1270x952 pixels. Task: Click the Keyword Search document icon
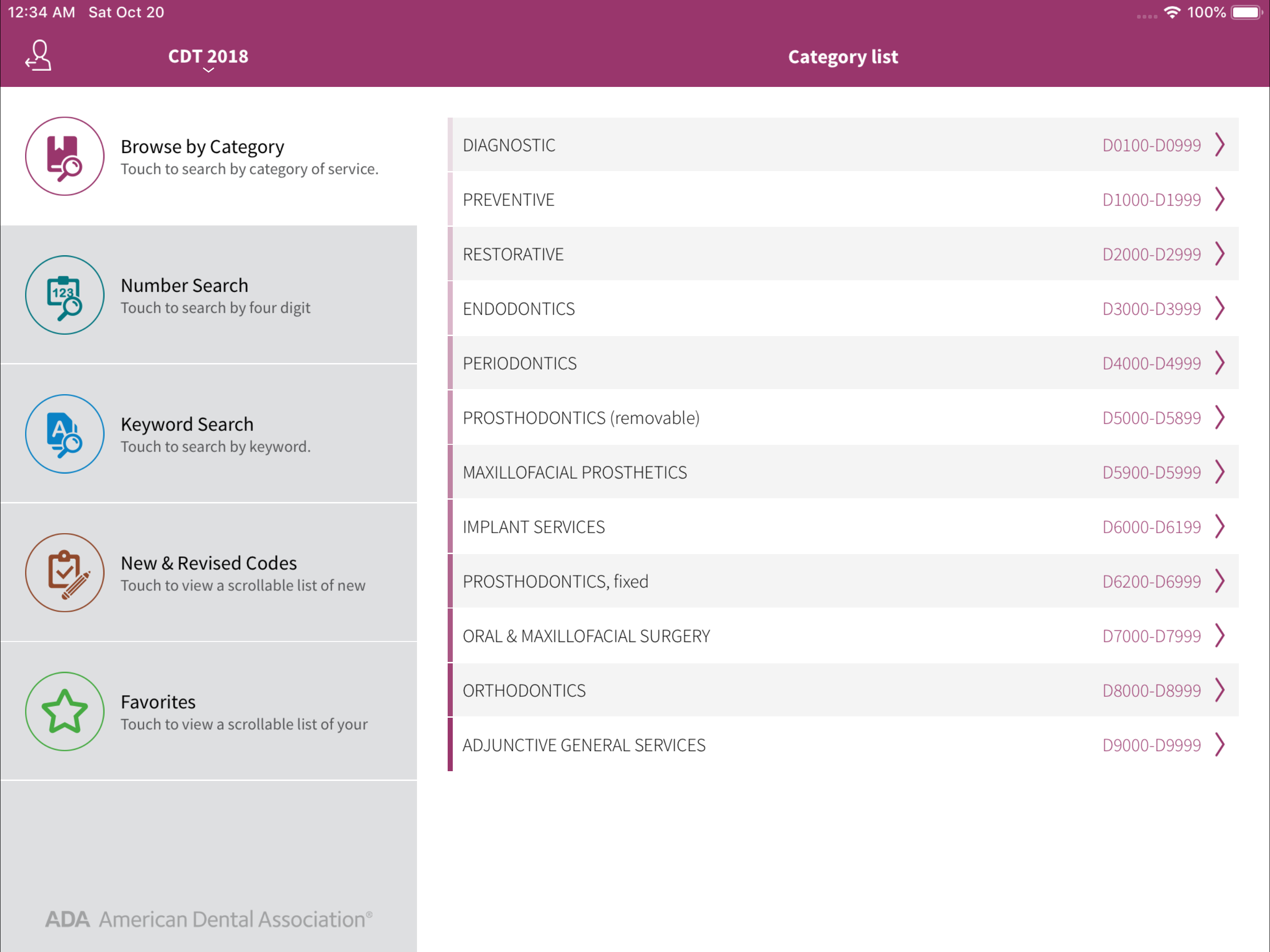pos(65,434)
